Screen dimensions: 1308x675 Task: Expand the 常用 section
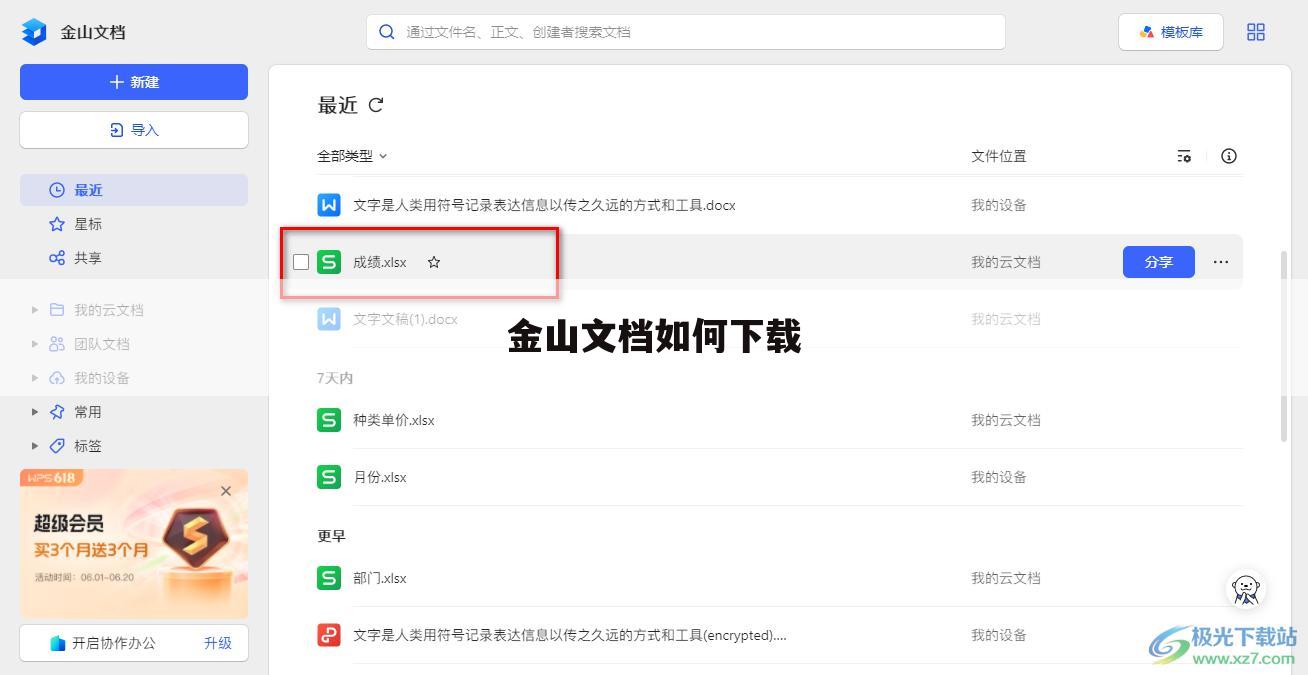(x=35, y=412)
